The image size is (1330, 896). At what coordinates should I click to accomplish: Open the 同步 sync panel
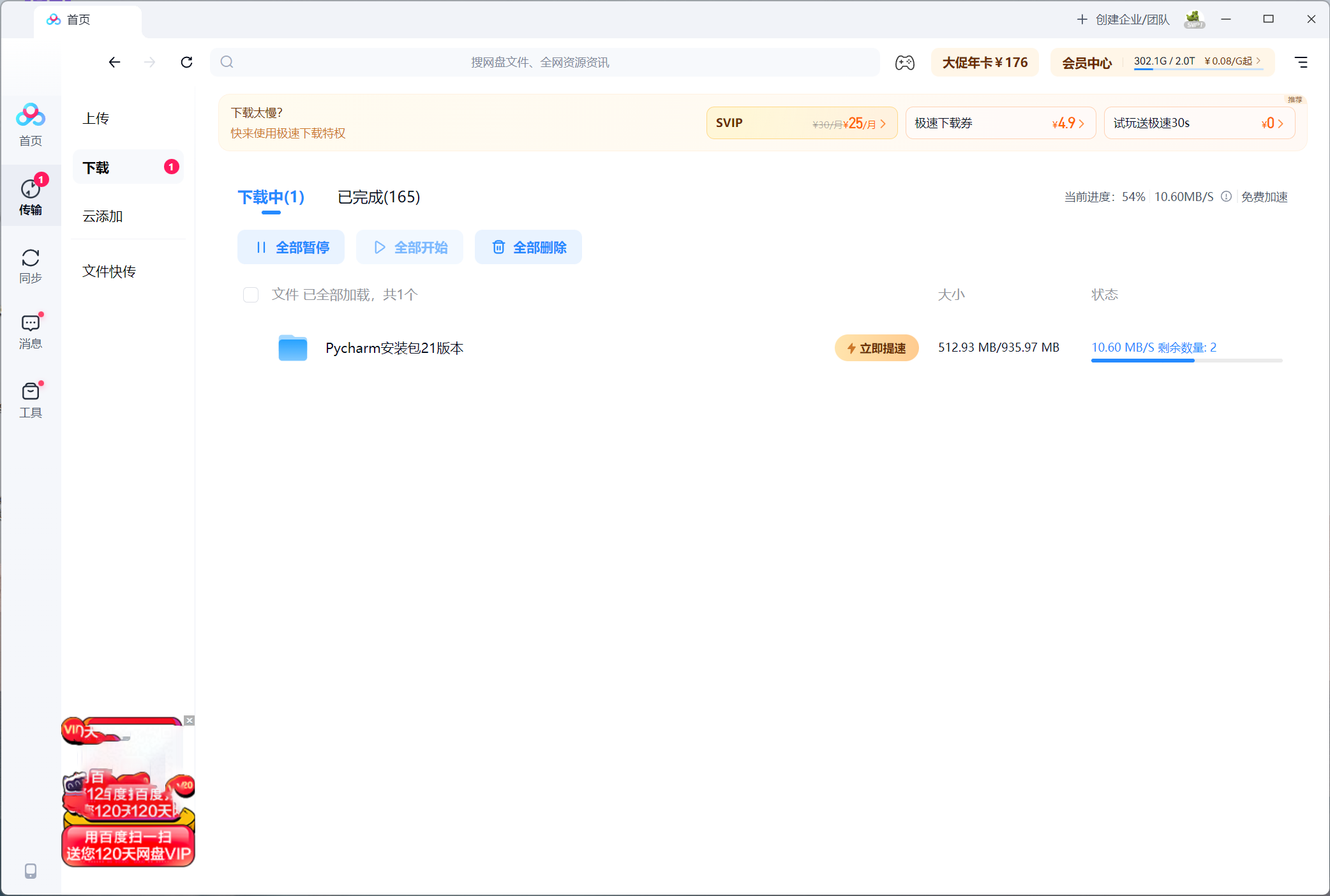(30, 265)
